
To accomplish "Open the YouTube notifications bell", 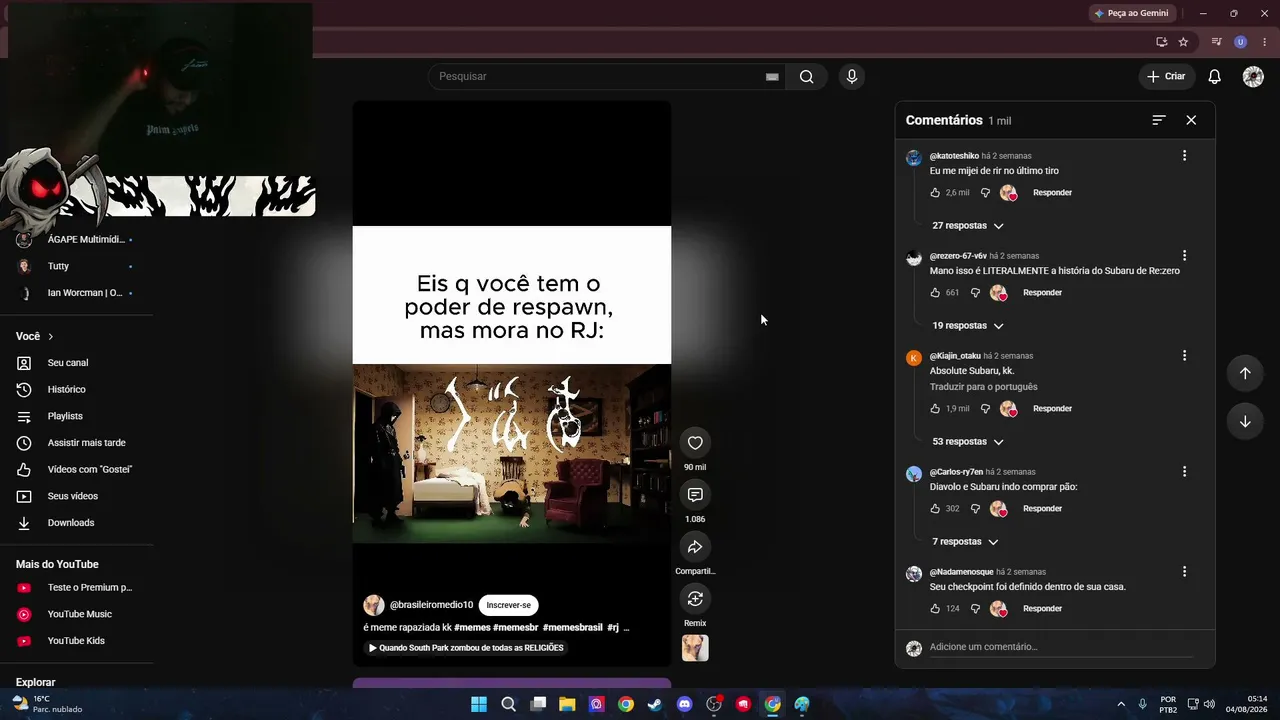I will pyautogui.click(x=1214, y=77).
